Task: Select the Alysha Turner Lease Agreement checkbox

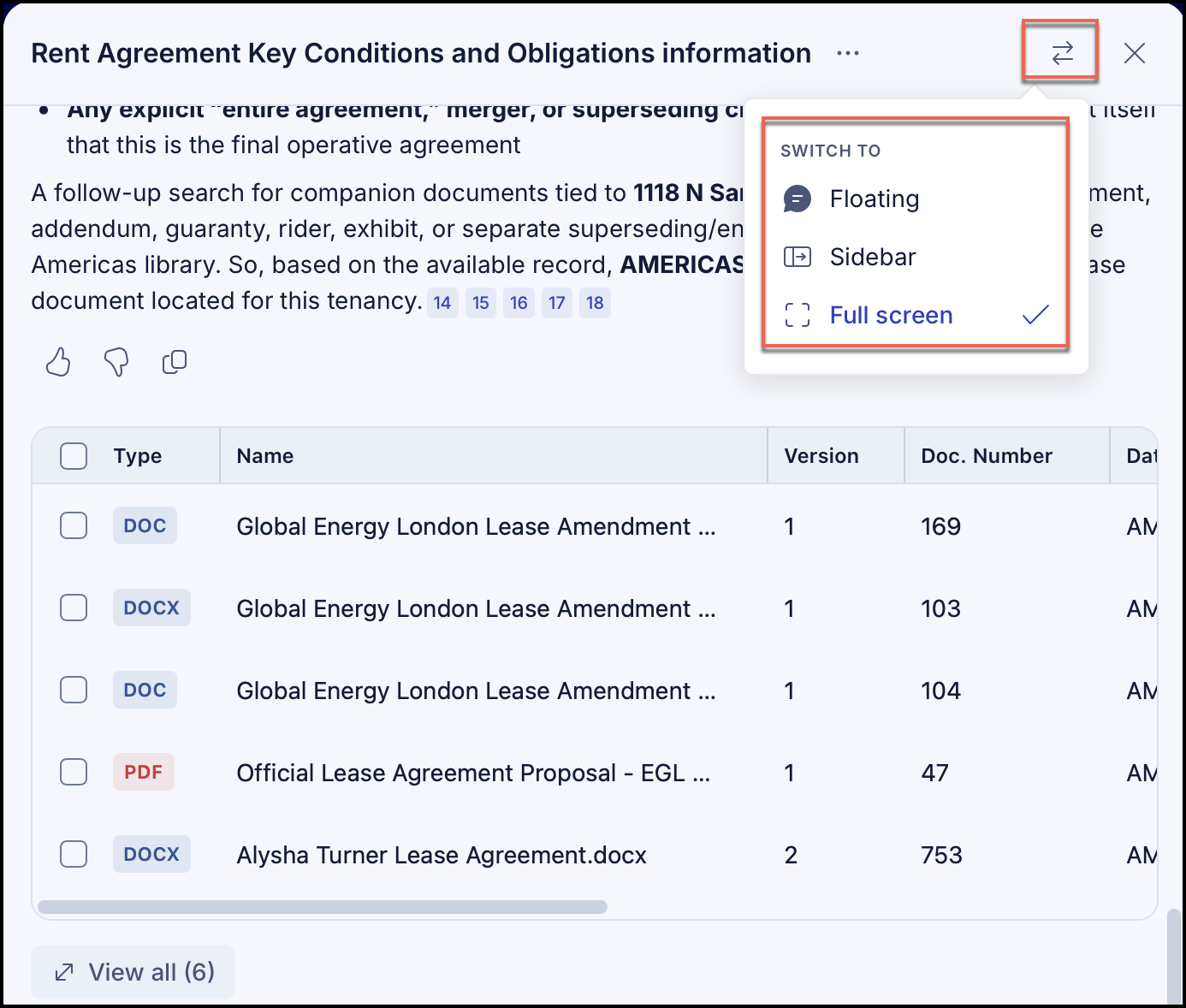Action: coord(74,854)
